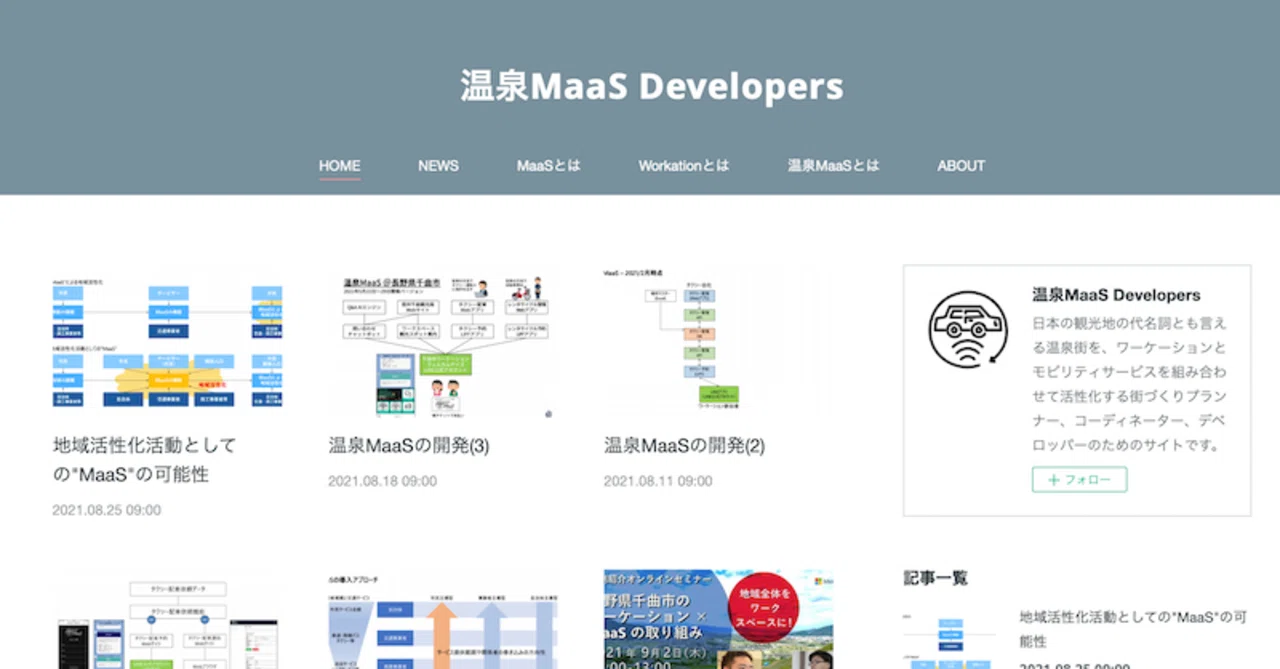
Task: Click date 2021.08.18 09:00
Action: pyautogui.click(x=382, y=481)
